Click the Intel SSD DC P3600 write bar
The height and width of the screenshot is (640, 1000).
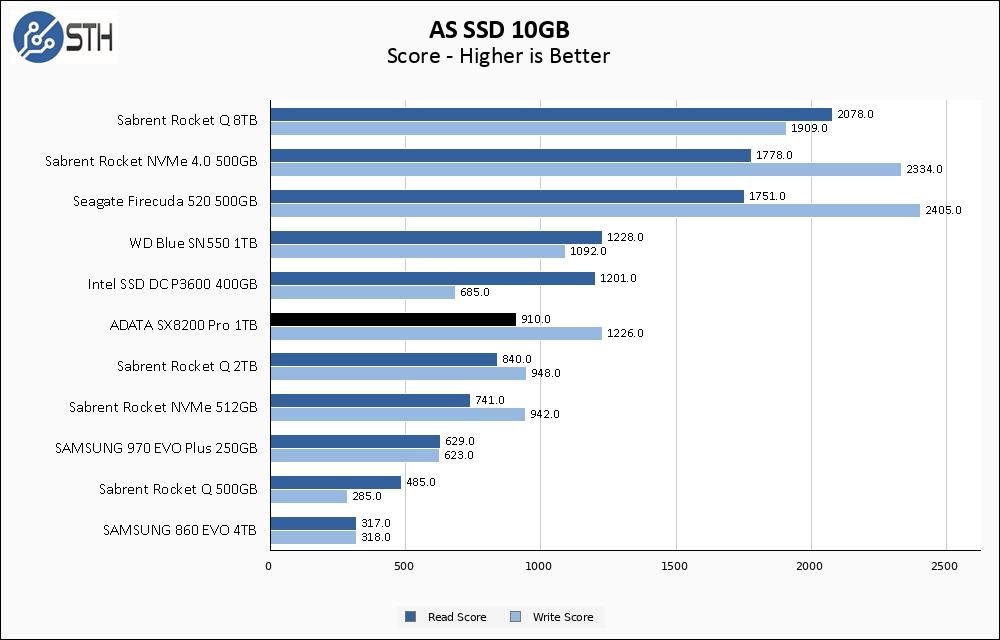[x=363, y=293]
